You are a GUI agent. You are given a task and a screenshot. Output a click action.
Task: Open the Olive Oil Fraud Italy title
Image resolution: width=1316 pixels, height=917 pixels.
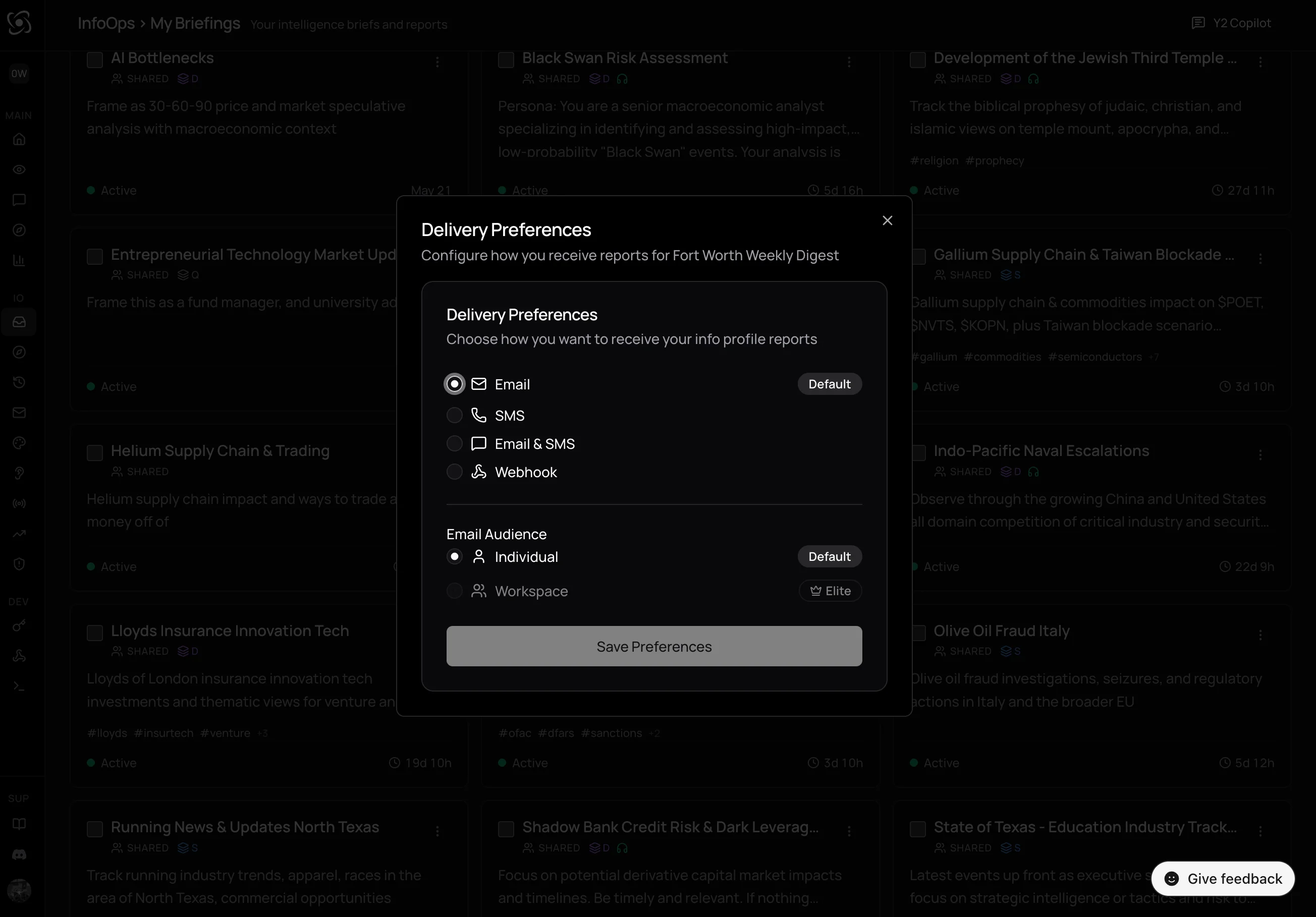1001,630
